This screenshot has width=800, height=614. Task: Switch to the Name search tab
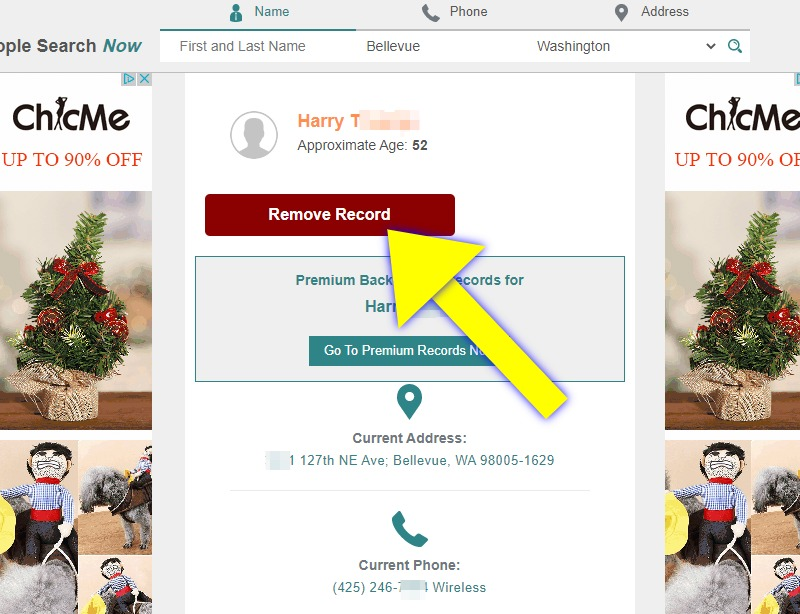pyautogui.click(x=258, y=12)
